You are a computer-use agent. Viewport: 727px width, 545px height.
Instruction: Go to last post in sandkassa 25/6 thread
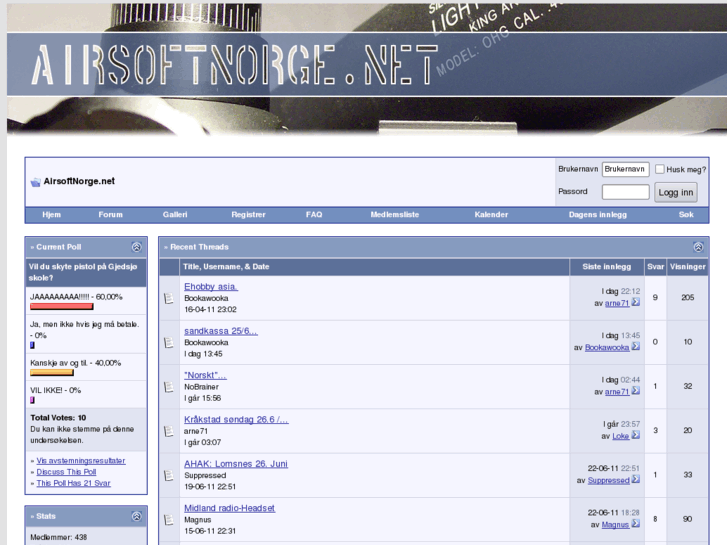click(636, 346)
